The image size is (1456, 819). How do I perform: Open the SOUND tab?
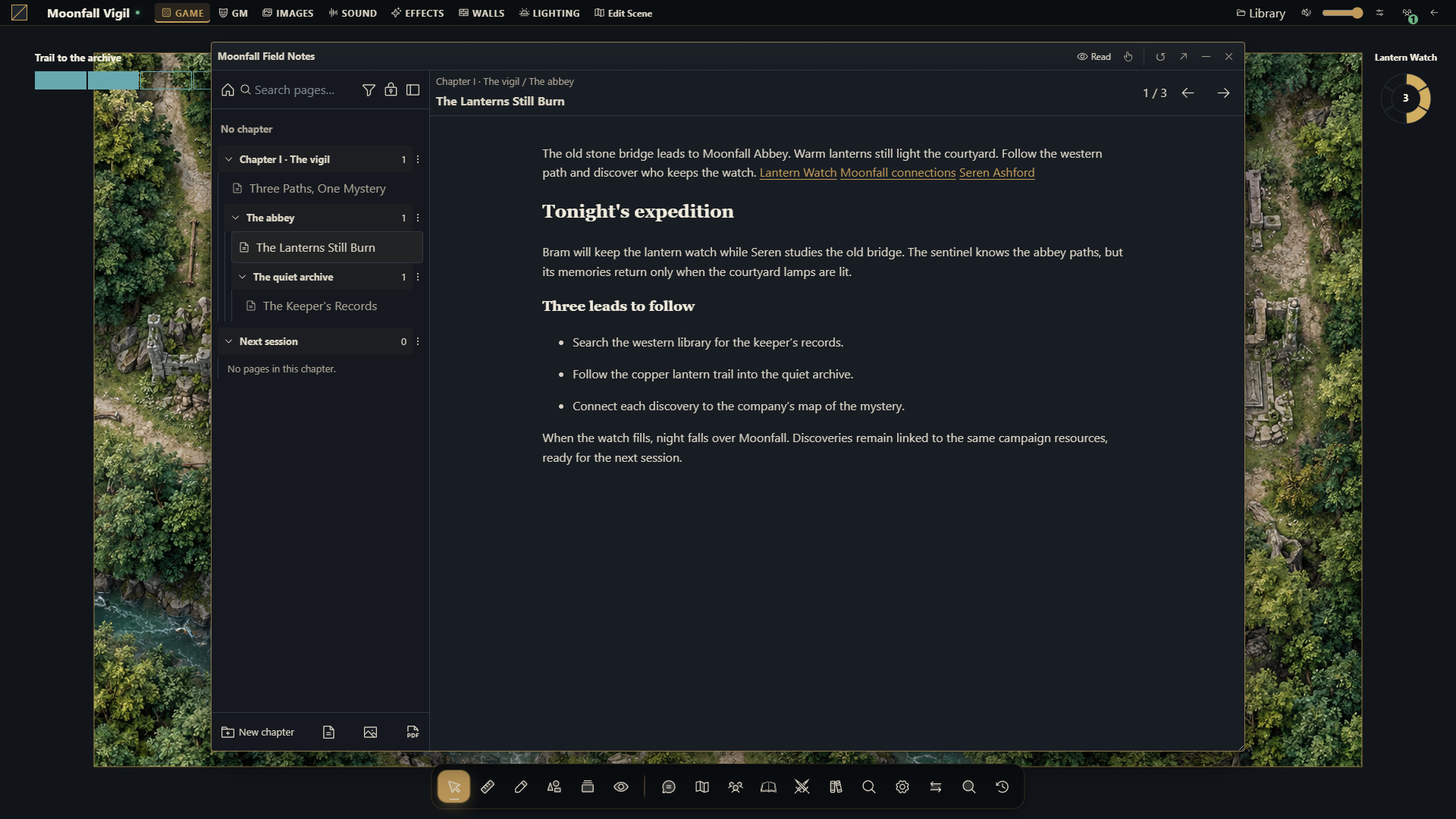(353, 13)
